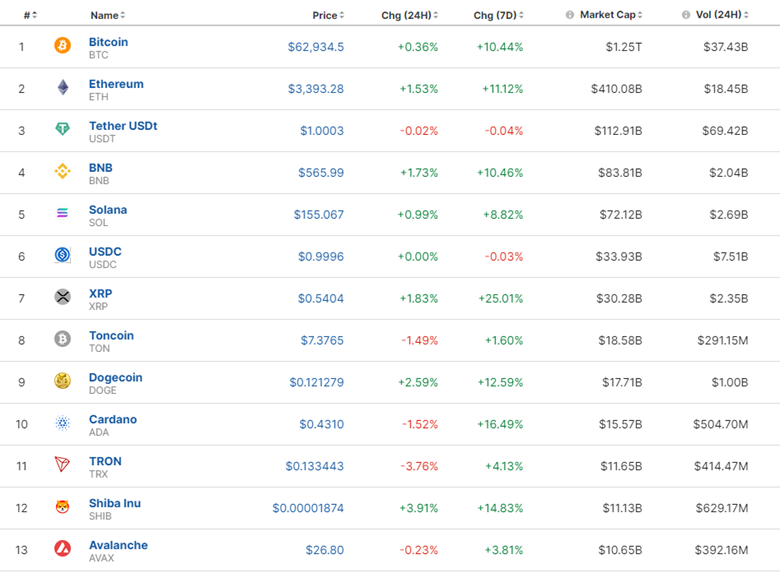This screenshot has width=780, height=573.
Task: Sort by Chg (24H) column header
Action: 410,15
